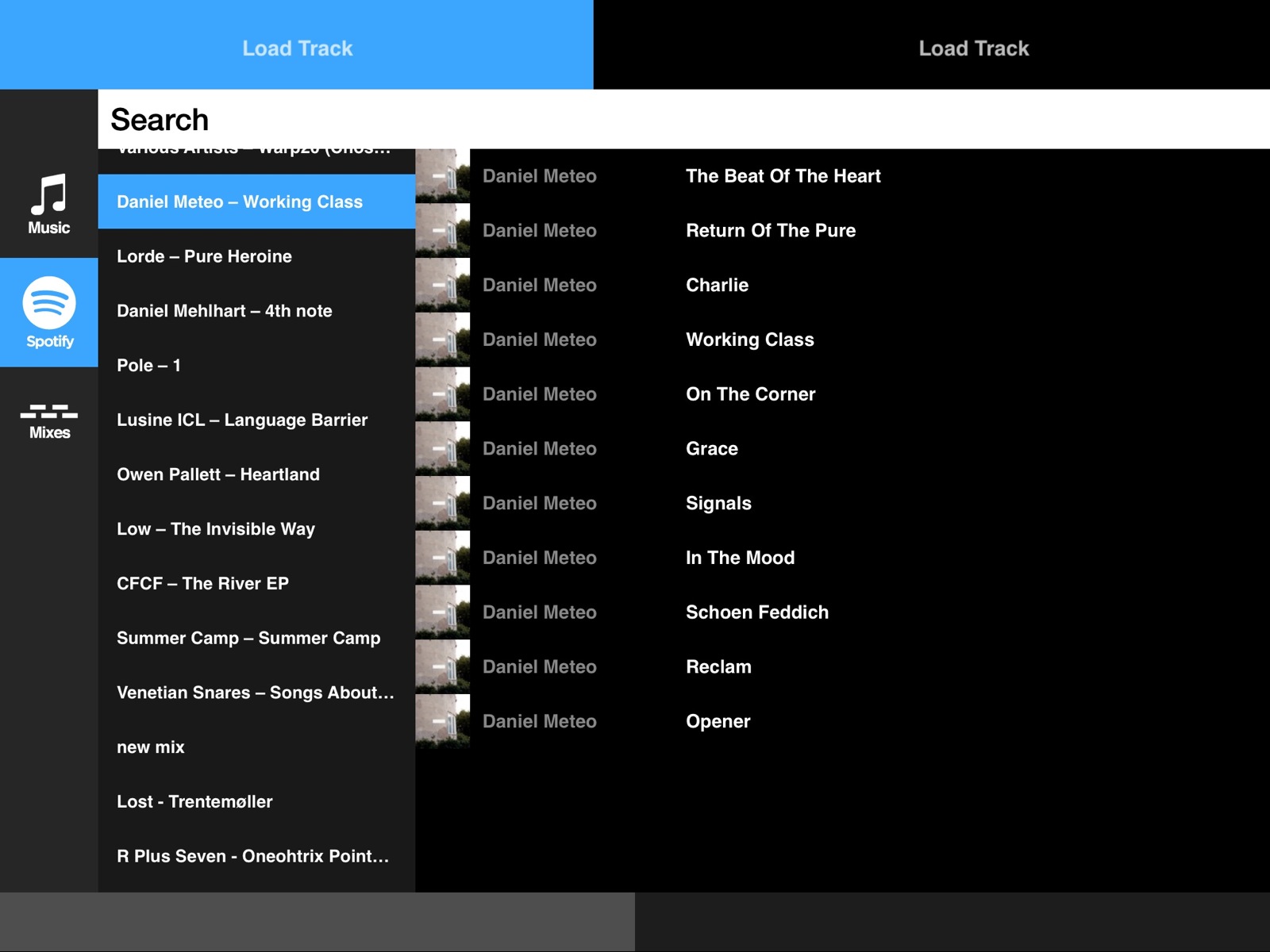The width and height of the screenshot is (1270, 952).
Task: Click the left deck progress bar at bottom
Action: coord(317,921)
